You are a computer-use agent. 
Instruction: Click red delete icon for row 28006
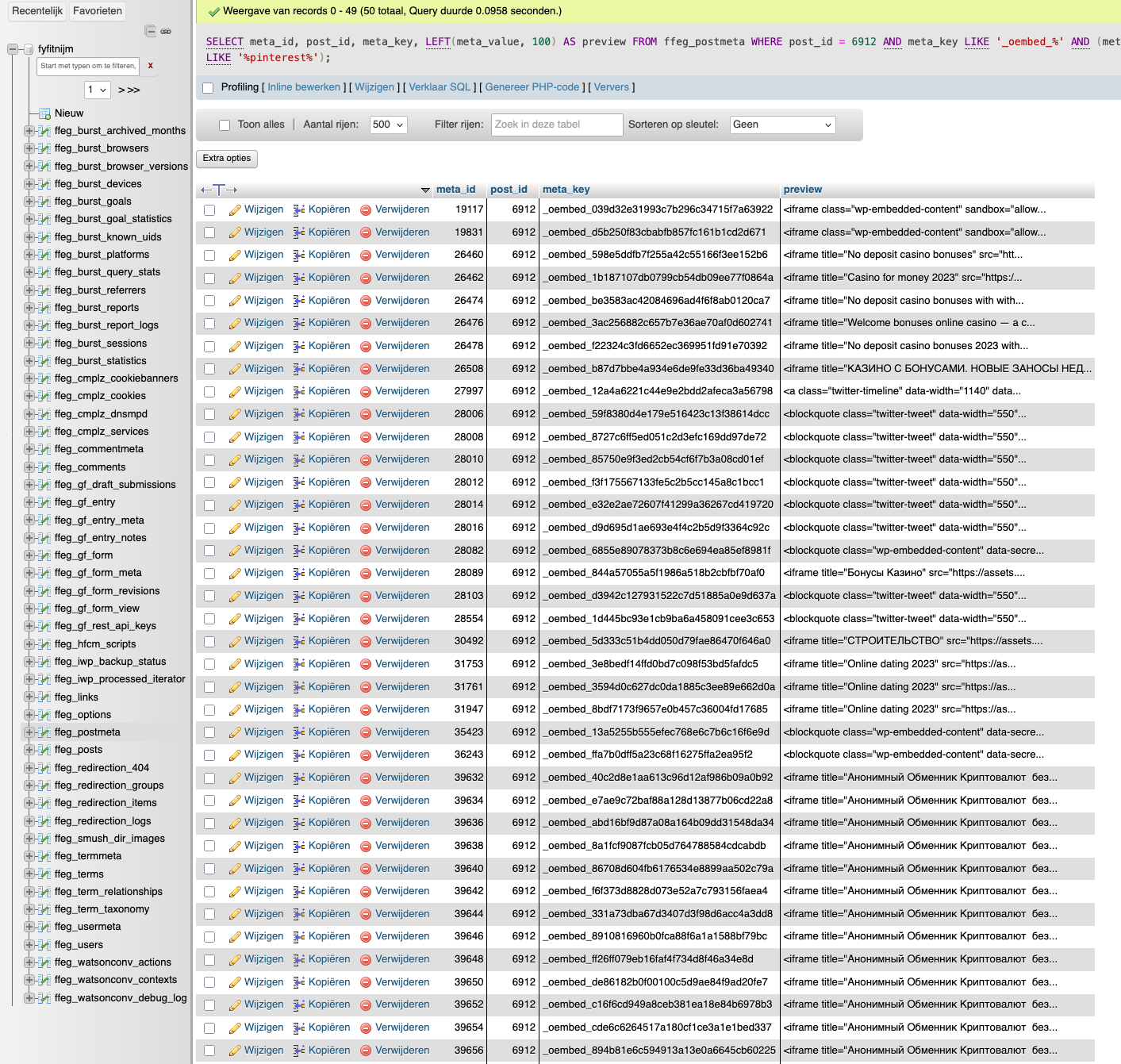366,415
